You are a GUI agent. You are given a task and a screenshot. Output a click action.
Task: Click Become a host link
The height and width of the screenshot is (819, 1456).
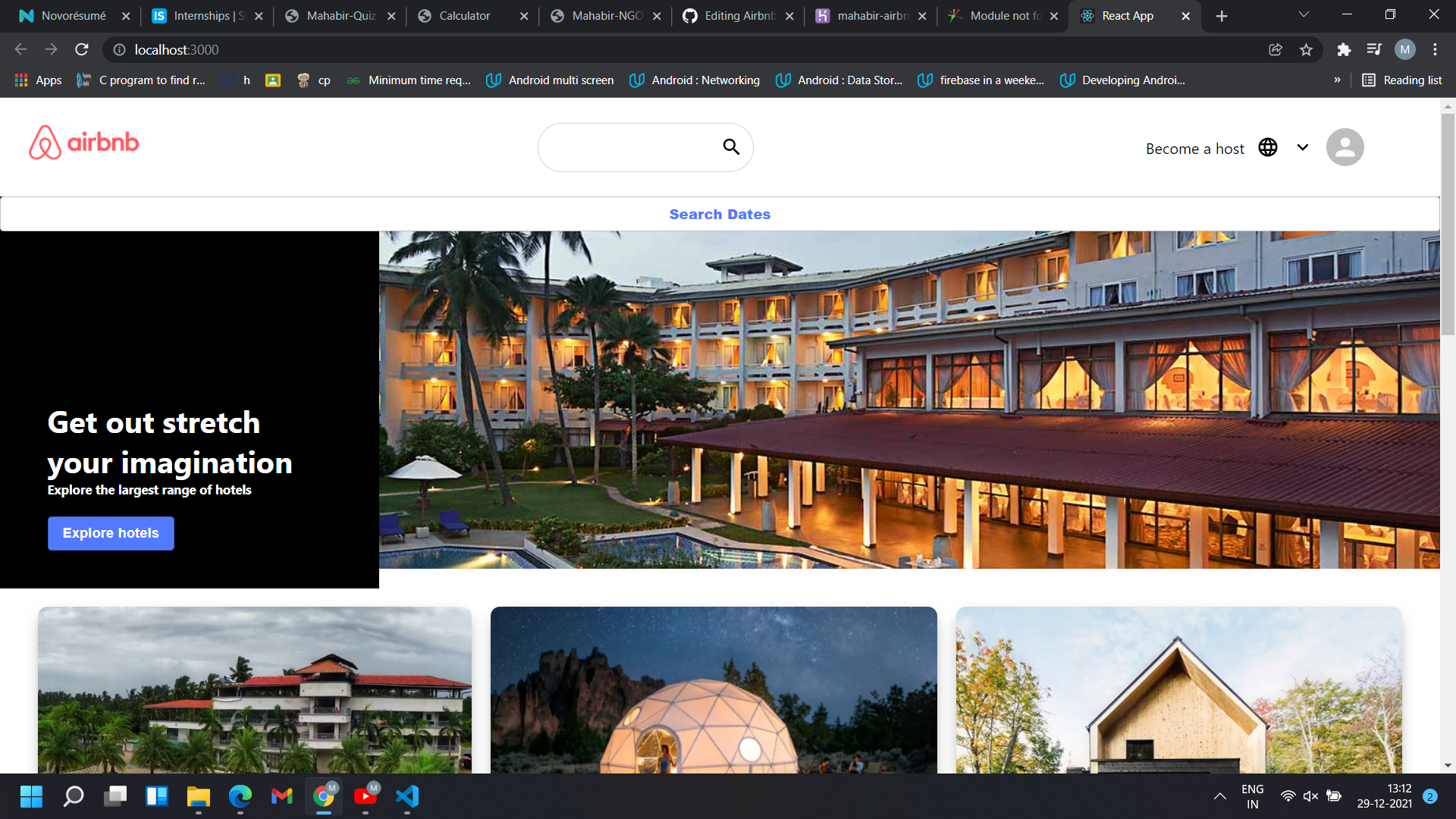pyautogui.click(x=1194, y=149)
